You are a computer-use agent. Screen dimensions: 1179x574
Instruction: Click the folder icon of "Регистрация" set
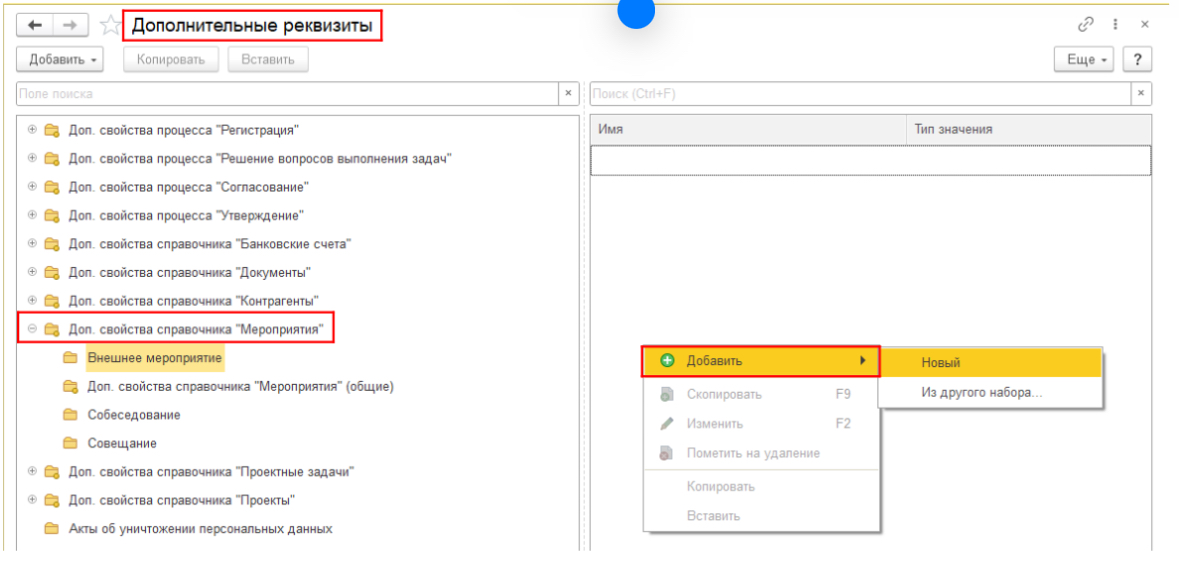pos(52,130)
